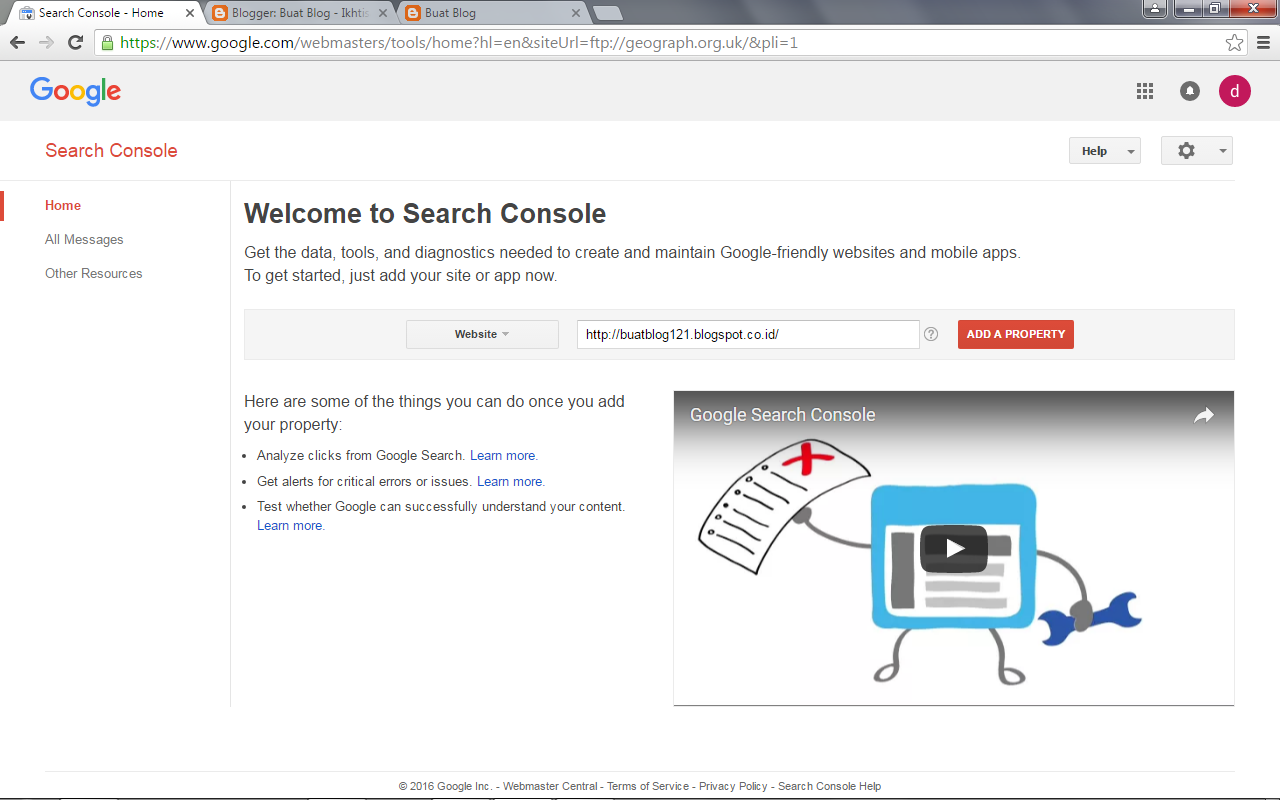Close the Buat Blog tab
Image resolution: width=1280 pixels, height=800 pixels.
[576, 13]
